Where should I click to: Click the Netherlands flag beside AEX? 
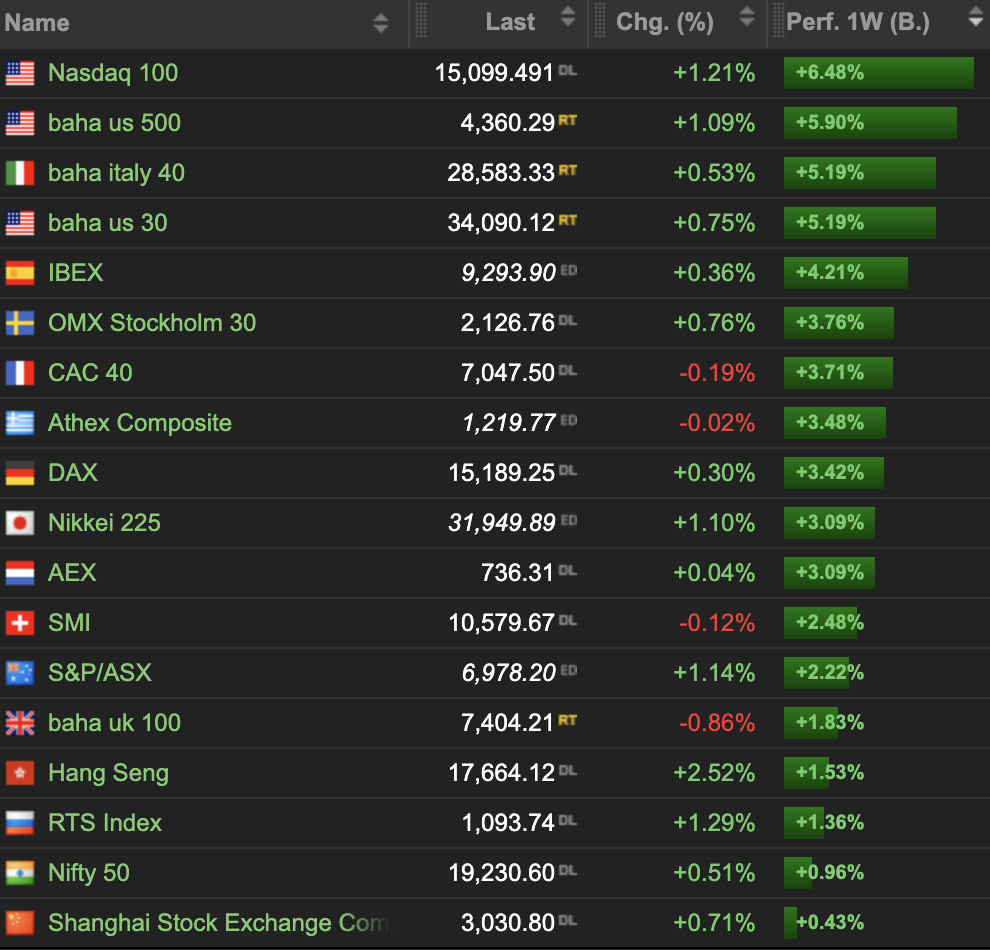[20, 573]
